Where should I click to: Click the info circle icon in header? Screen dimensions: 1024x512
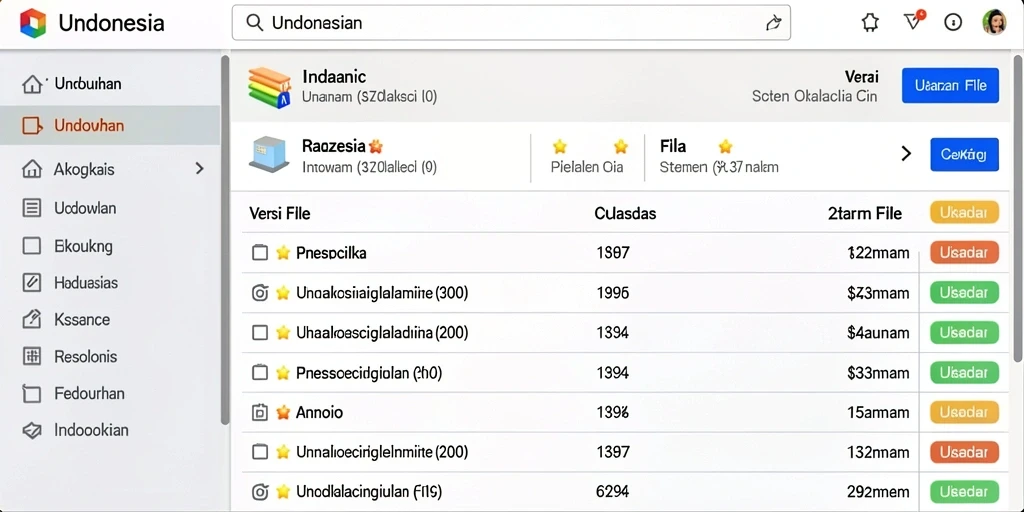953,23
